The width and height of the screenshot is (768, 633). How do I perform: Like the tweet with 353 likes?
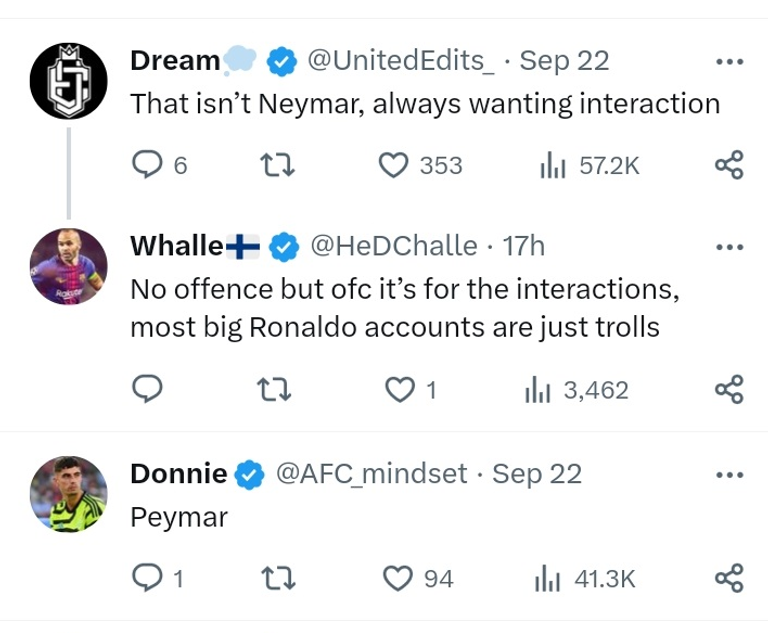[x=393, y=165]
